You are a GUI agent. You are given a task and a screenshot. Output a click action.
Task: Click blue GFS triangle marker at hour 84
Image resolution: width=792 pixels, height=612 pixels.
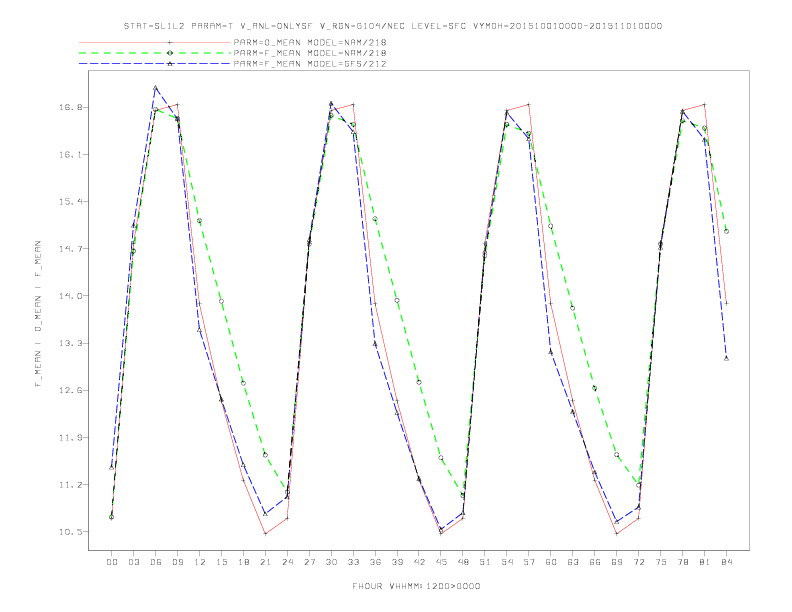point(726,358)
